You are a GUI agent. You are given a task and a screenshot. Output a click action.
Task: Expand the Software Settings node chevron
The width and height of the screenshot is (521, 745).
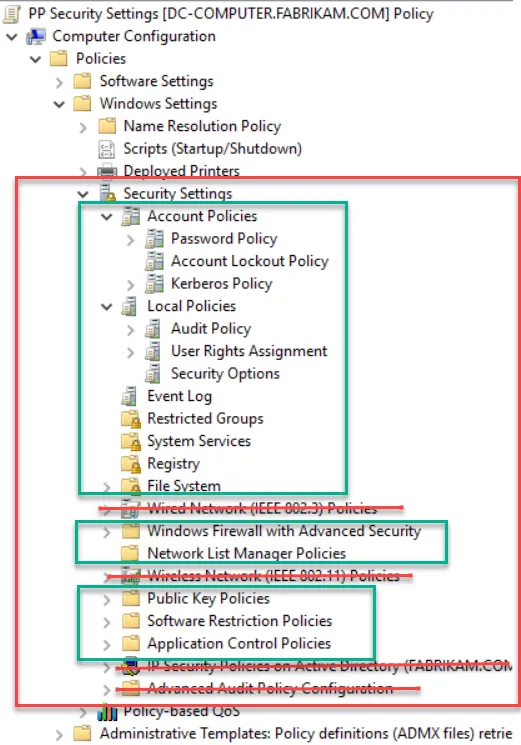(59, 82)
